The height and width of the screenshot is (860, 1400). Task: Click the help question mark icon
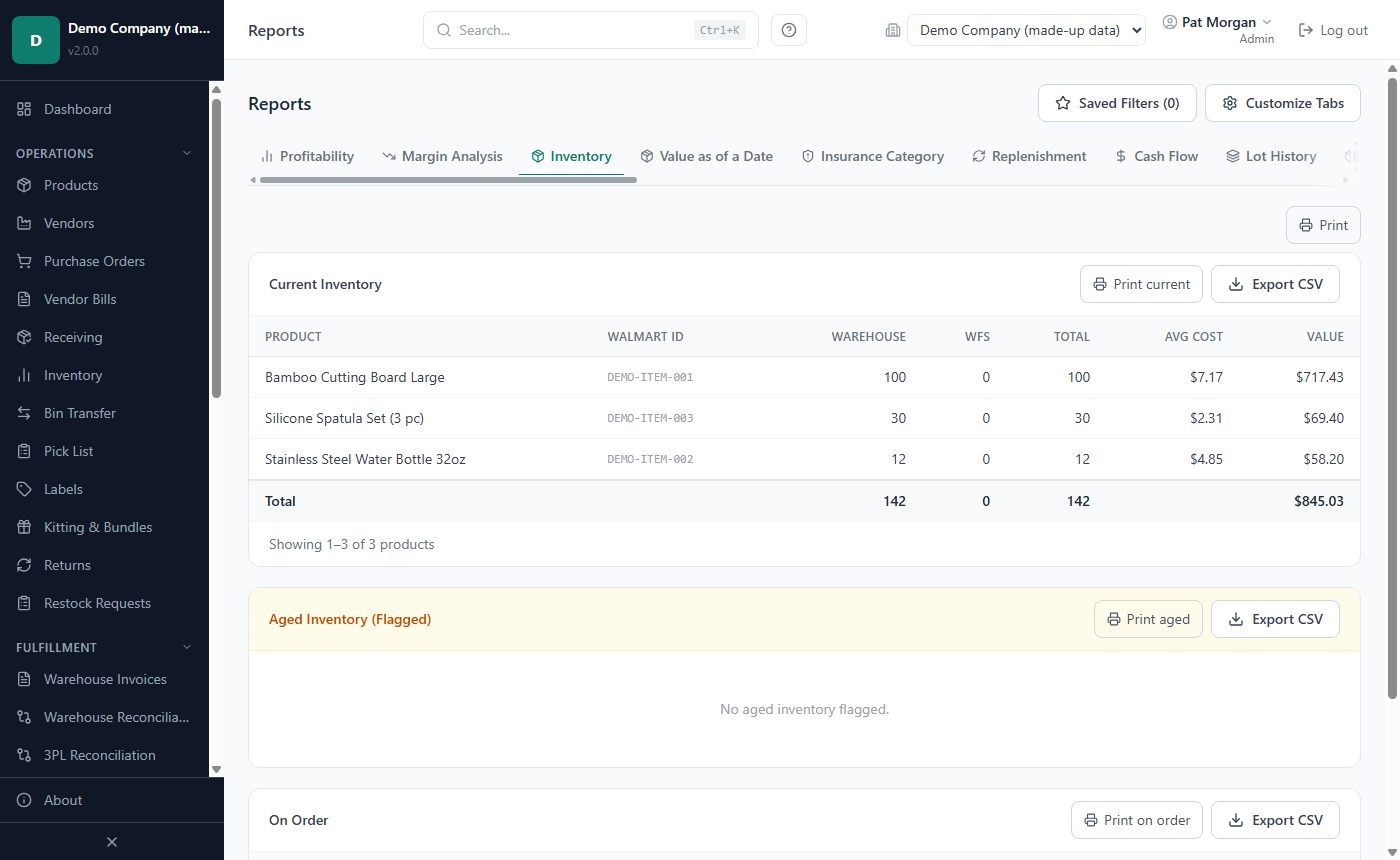(789, 30)
